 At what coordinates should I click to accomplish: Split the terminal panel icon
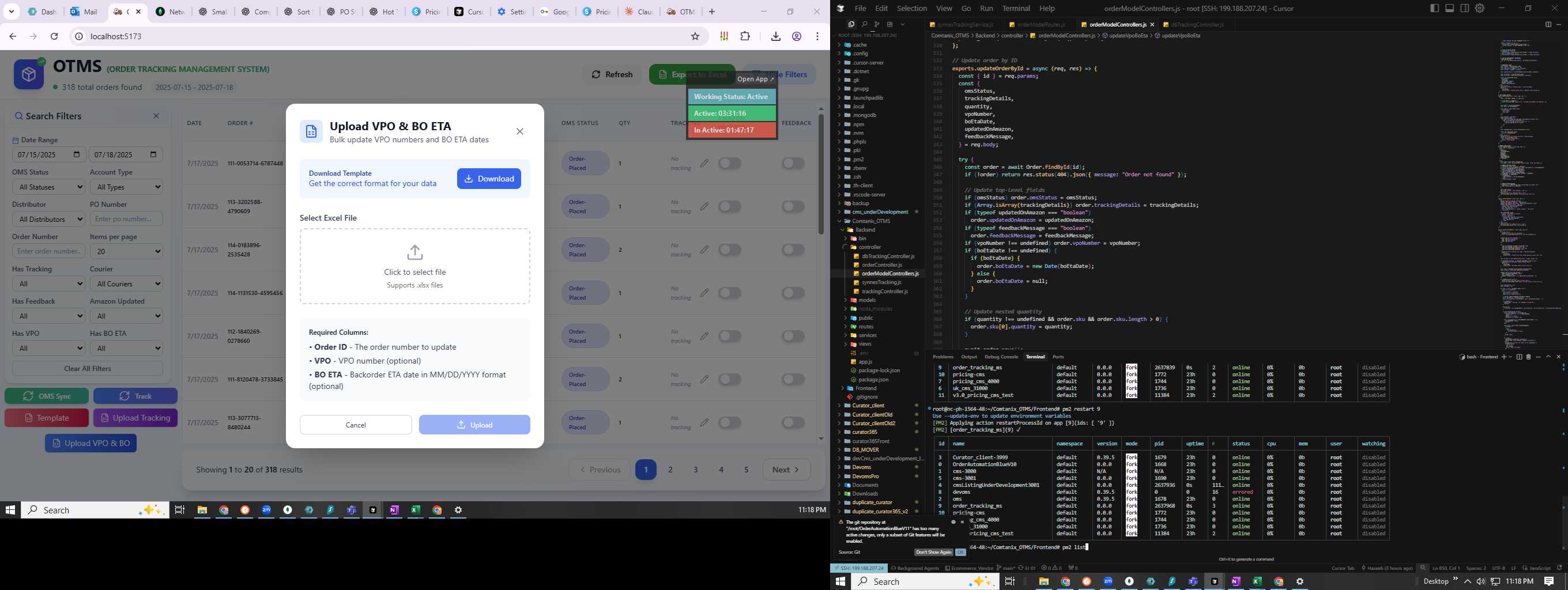pos(1520,357)
